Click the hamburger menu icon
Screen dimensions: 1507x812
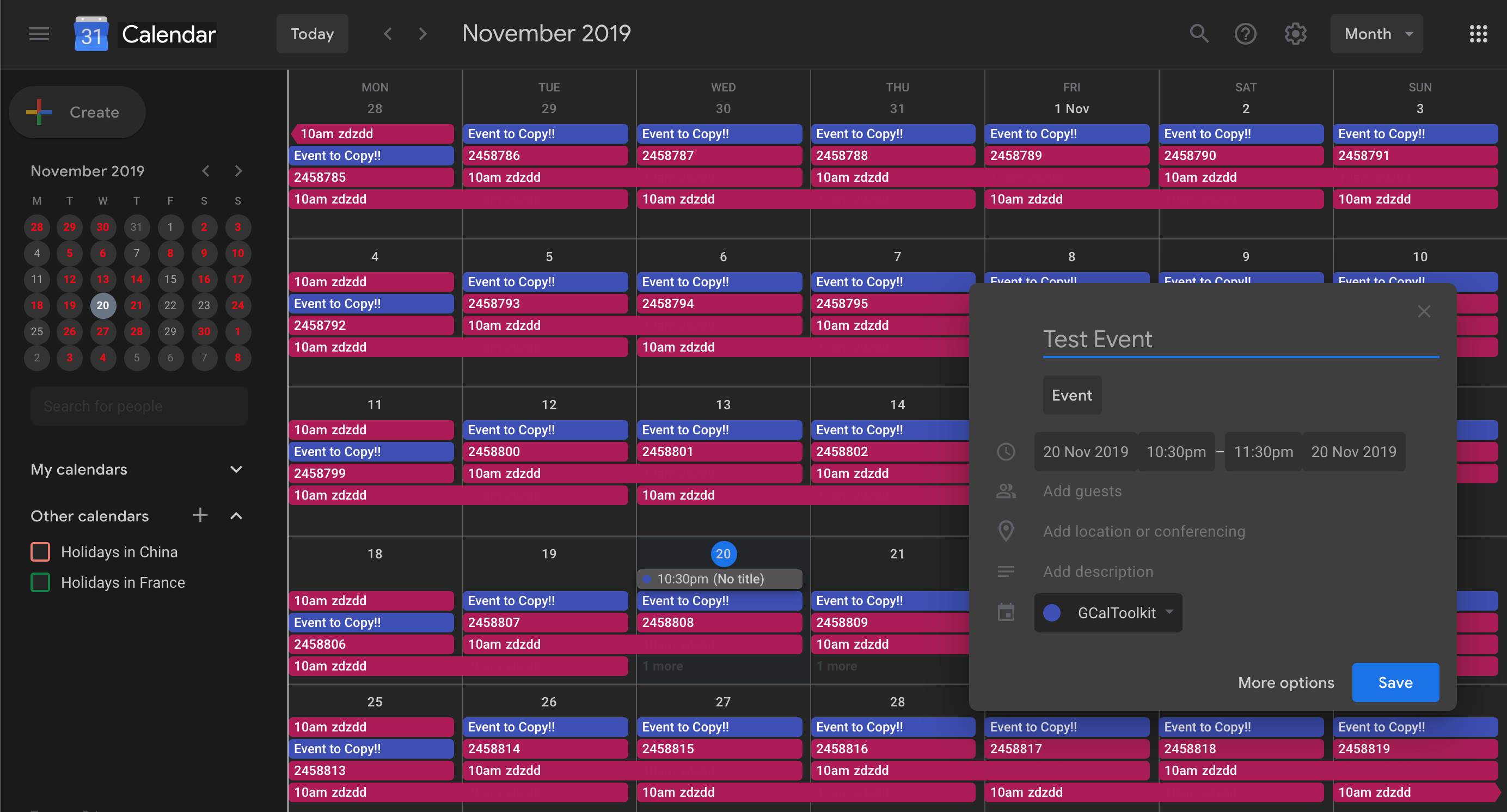click(x=39, y=32)
